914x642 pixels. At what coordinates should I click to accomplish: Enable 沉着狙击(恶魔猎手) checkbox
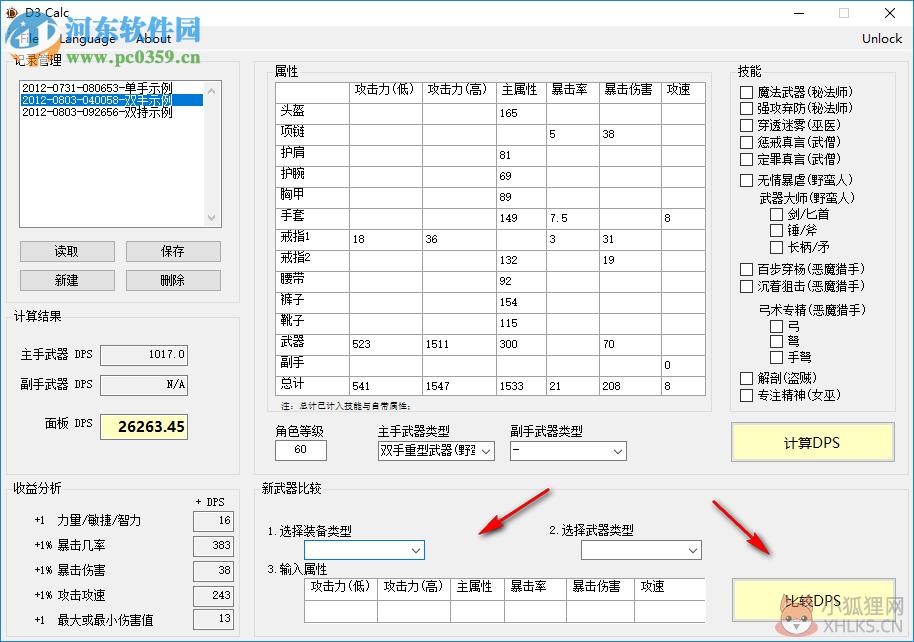pos(746,286)
